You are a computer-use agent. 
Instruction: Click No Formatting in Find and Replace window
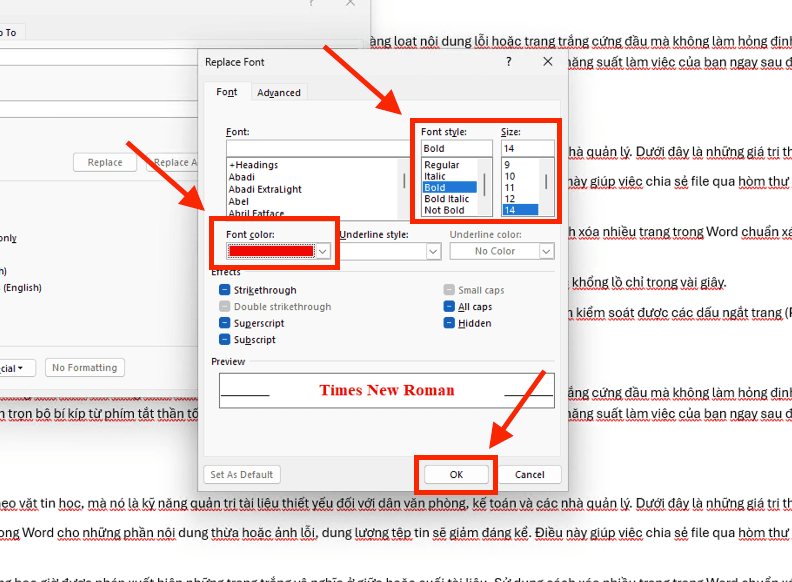click(x=85, y=367)
